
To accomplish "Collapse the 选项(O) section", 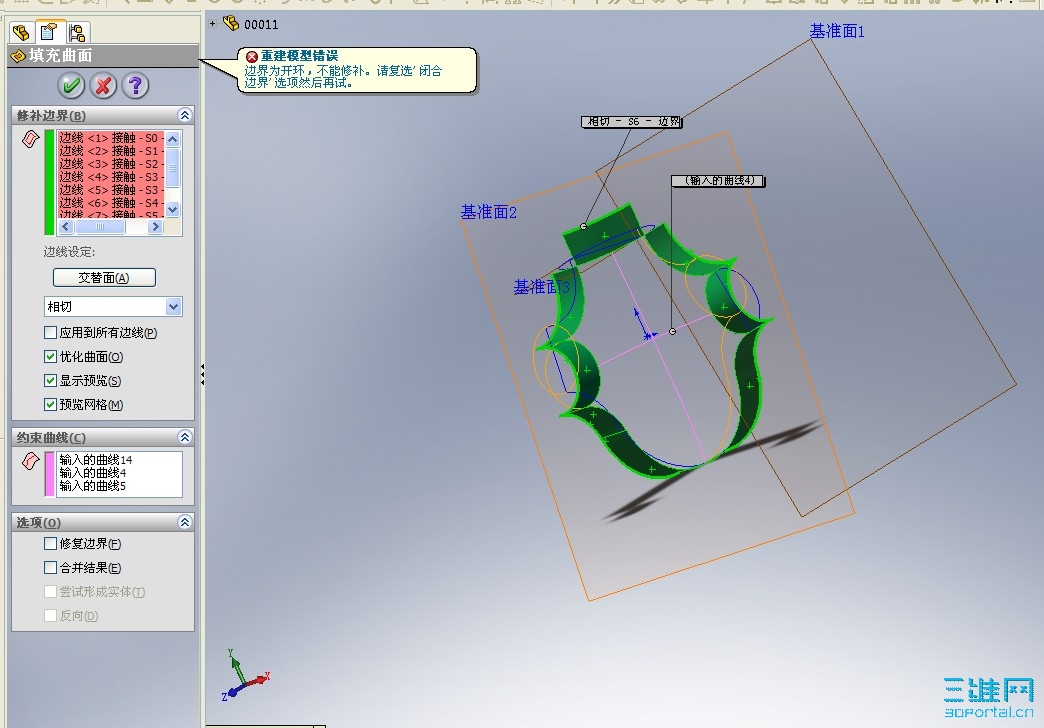I will click(x=184, y=522).
